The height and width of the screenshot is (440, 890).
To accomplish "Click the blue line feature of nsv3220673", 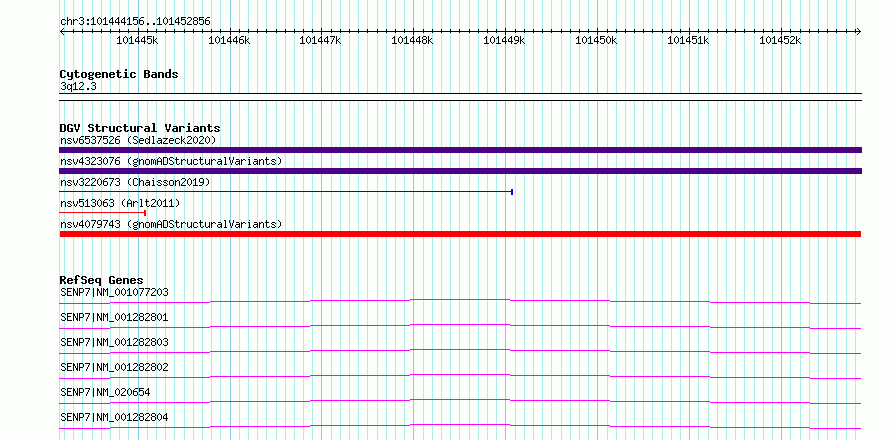I will 286,192.
